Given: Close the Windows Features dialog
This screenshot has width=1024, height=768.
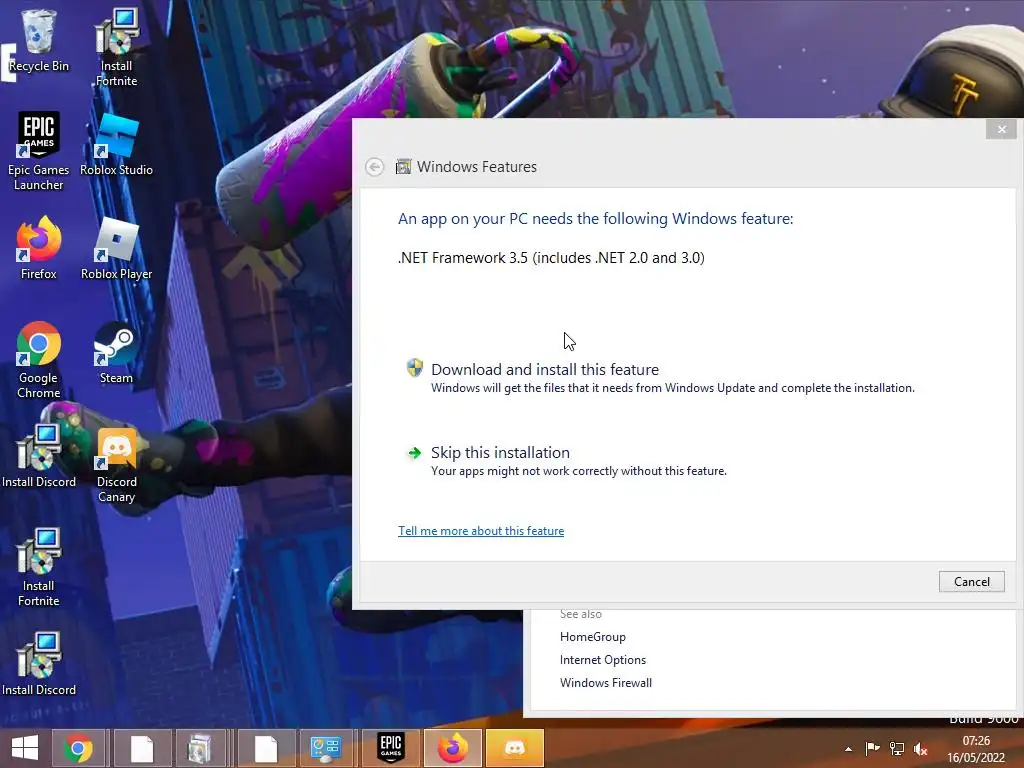Looking at the screenshot, I should click(x=1001, y=129).
